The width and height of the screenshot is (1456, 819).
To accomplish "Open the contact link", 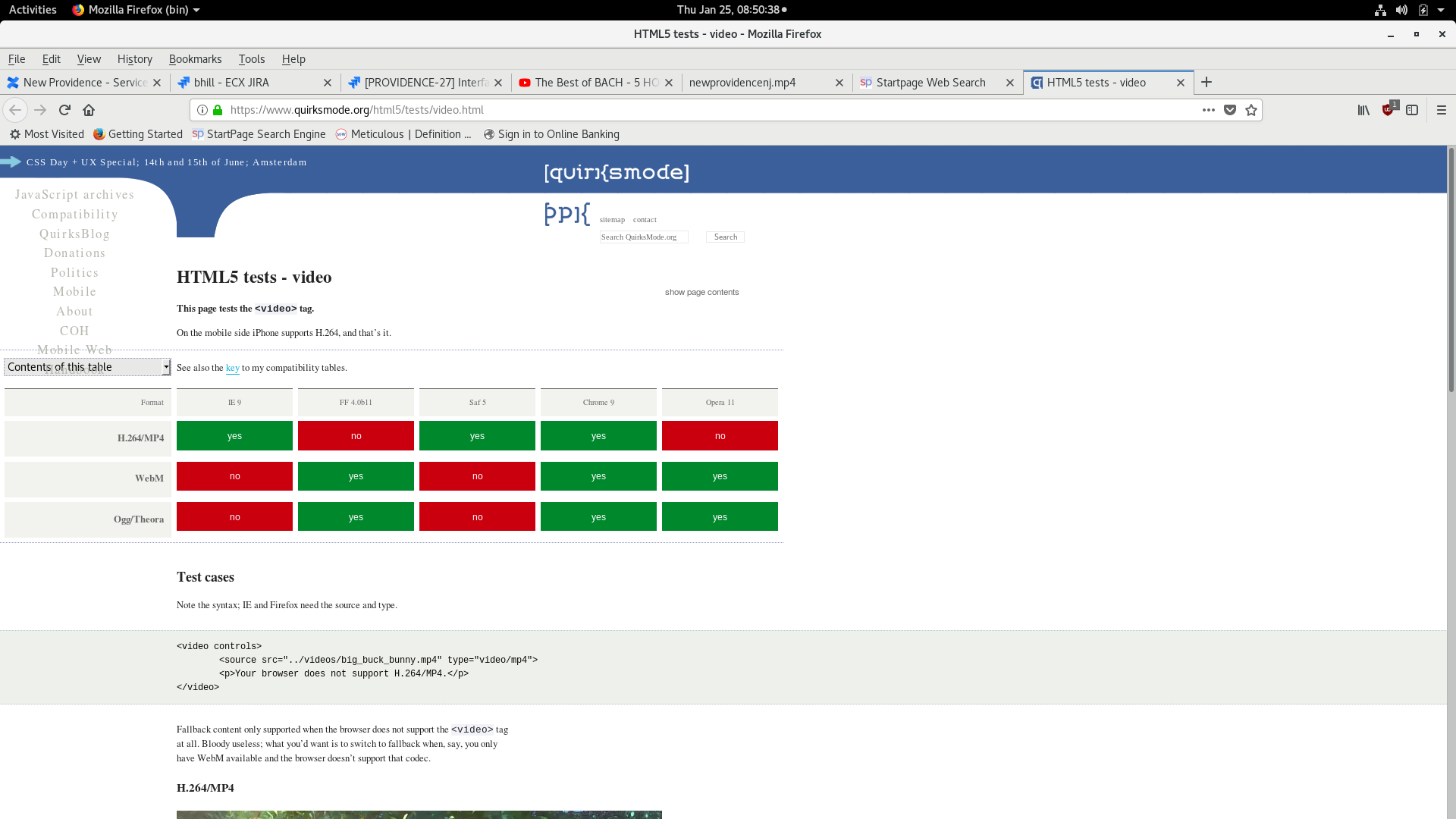I will (645, 220).
